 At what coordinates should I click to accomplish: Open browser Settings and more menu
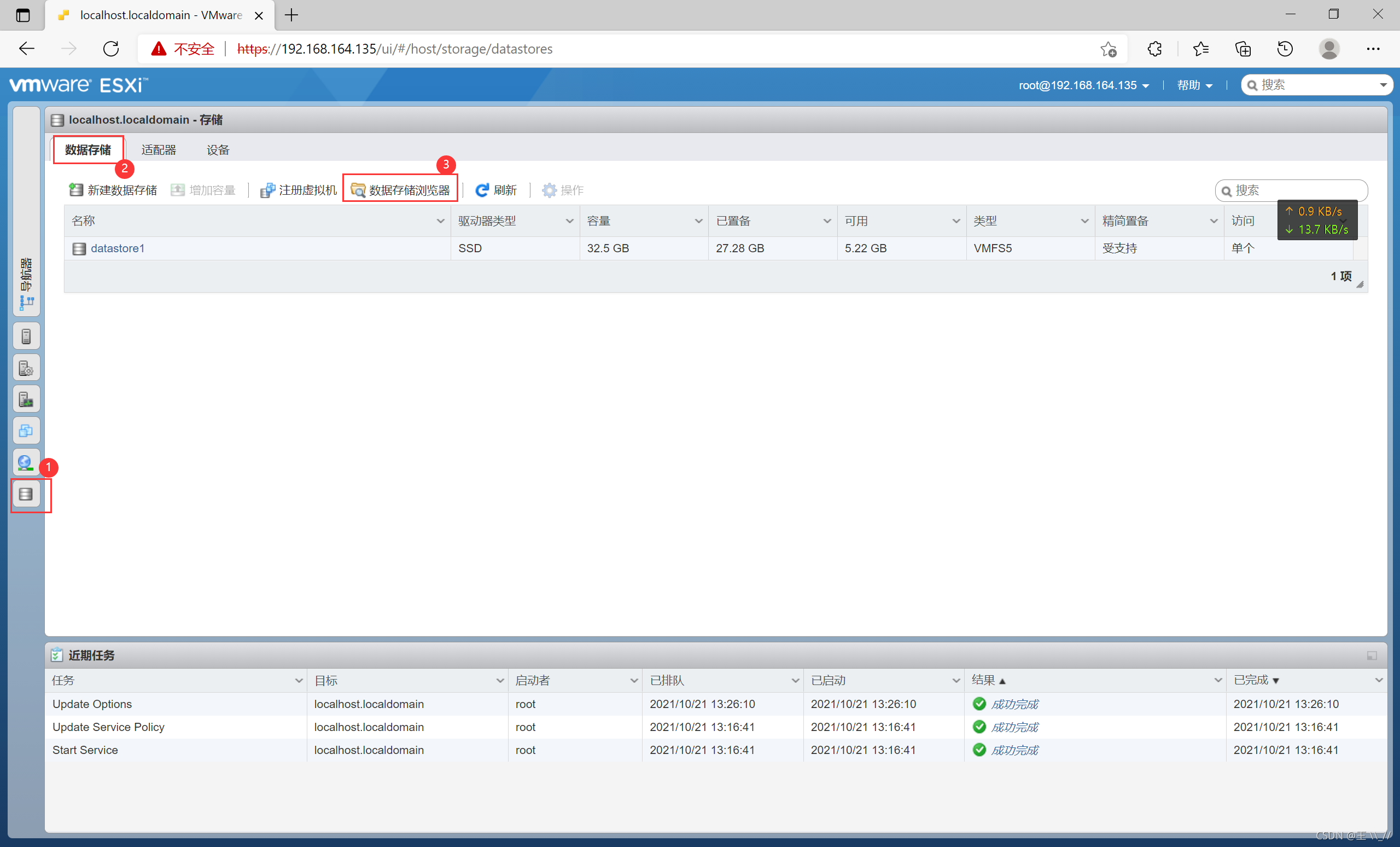1373,49
